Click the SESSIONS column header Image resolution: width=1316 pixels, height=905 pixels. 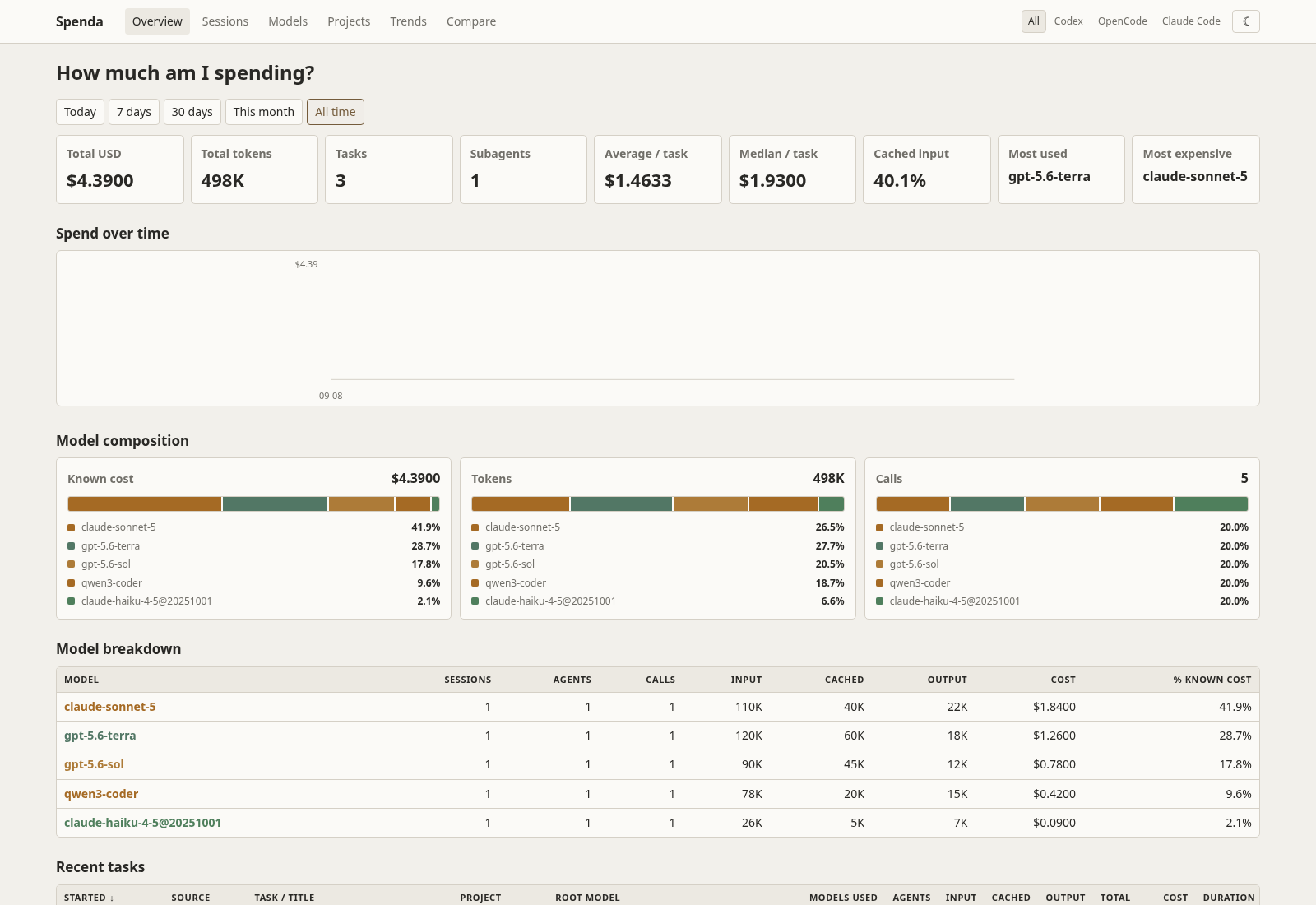coord(467,680)
